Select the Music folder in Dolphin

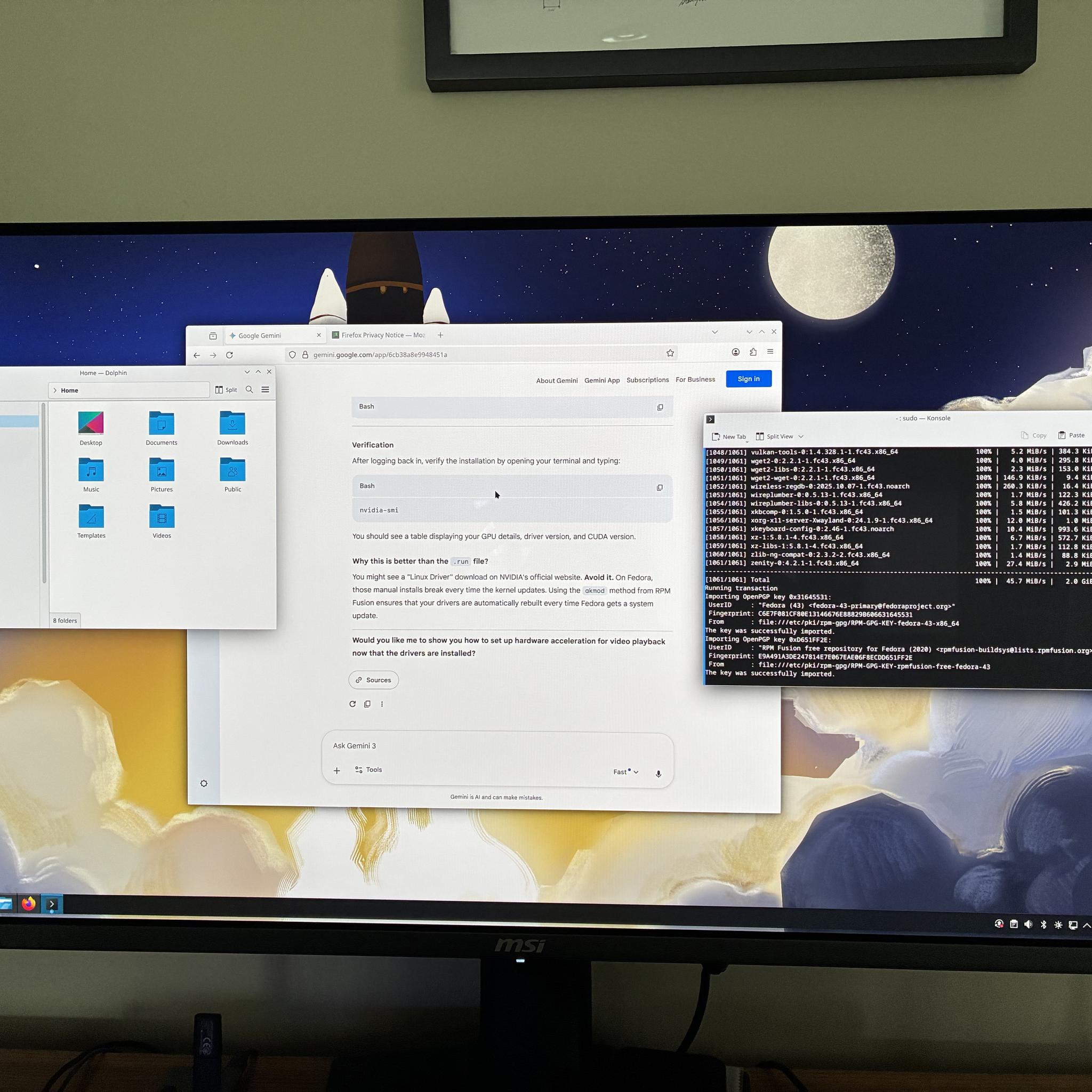[x=91, y=475]
